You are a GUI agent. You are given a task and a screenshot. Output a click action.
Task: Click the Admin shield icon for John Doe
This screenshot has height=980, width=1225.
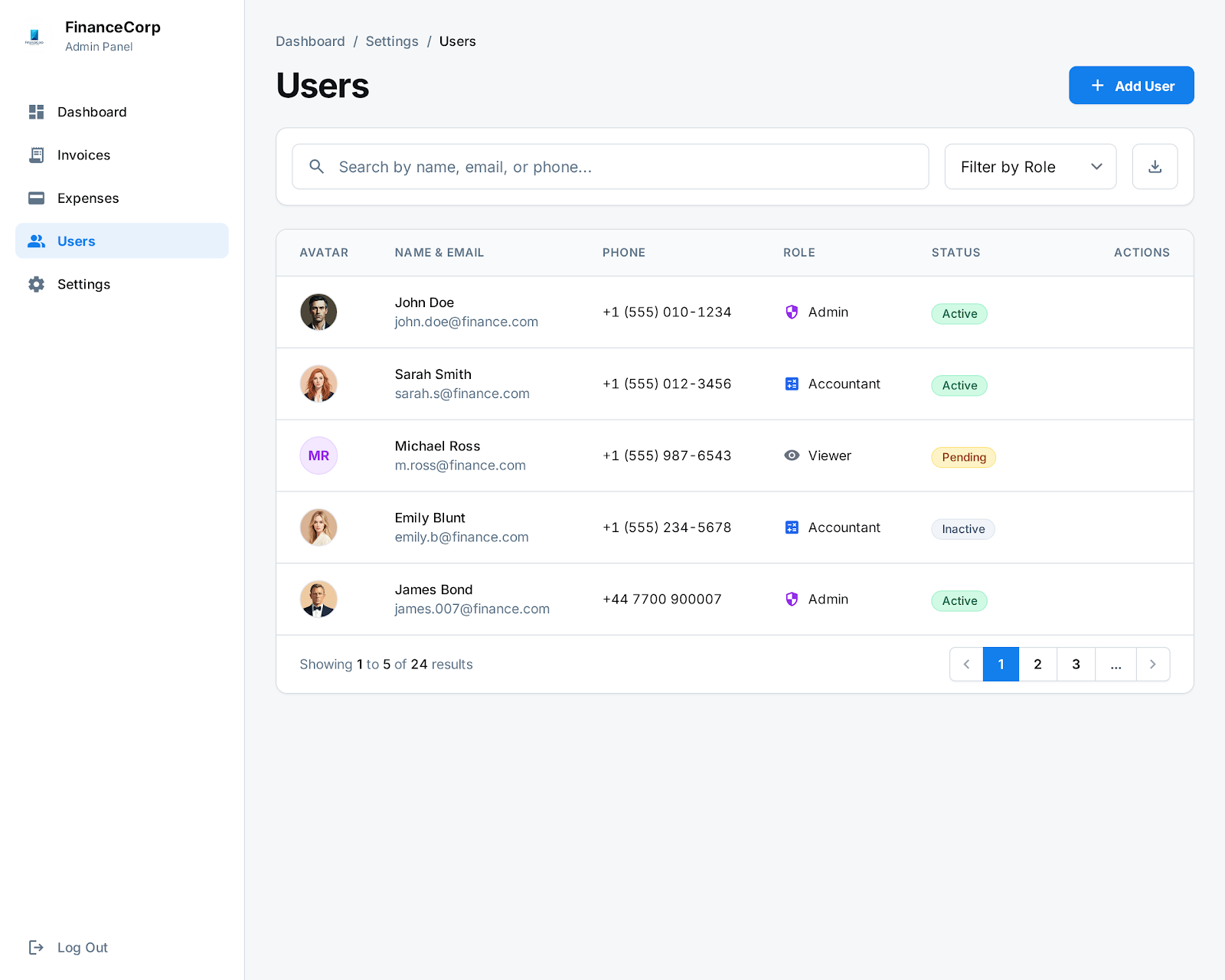click(792, 312)
